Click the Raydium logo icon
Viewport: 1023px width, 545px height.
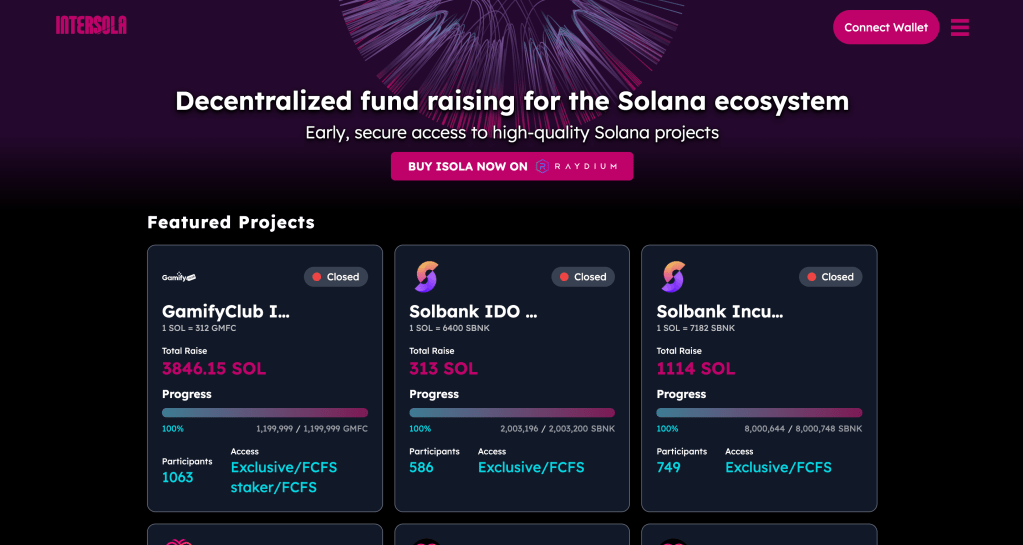[x=543, y=166]
